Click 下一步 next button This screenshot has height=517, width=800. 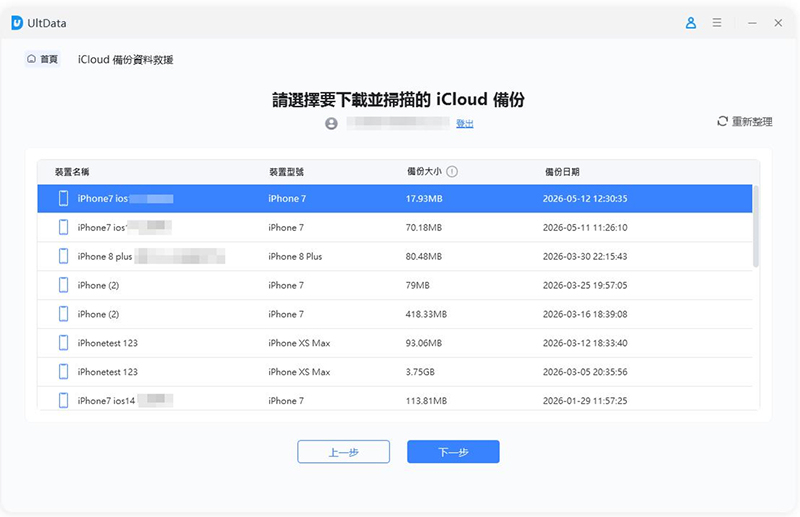453,452
